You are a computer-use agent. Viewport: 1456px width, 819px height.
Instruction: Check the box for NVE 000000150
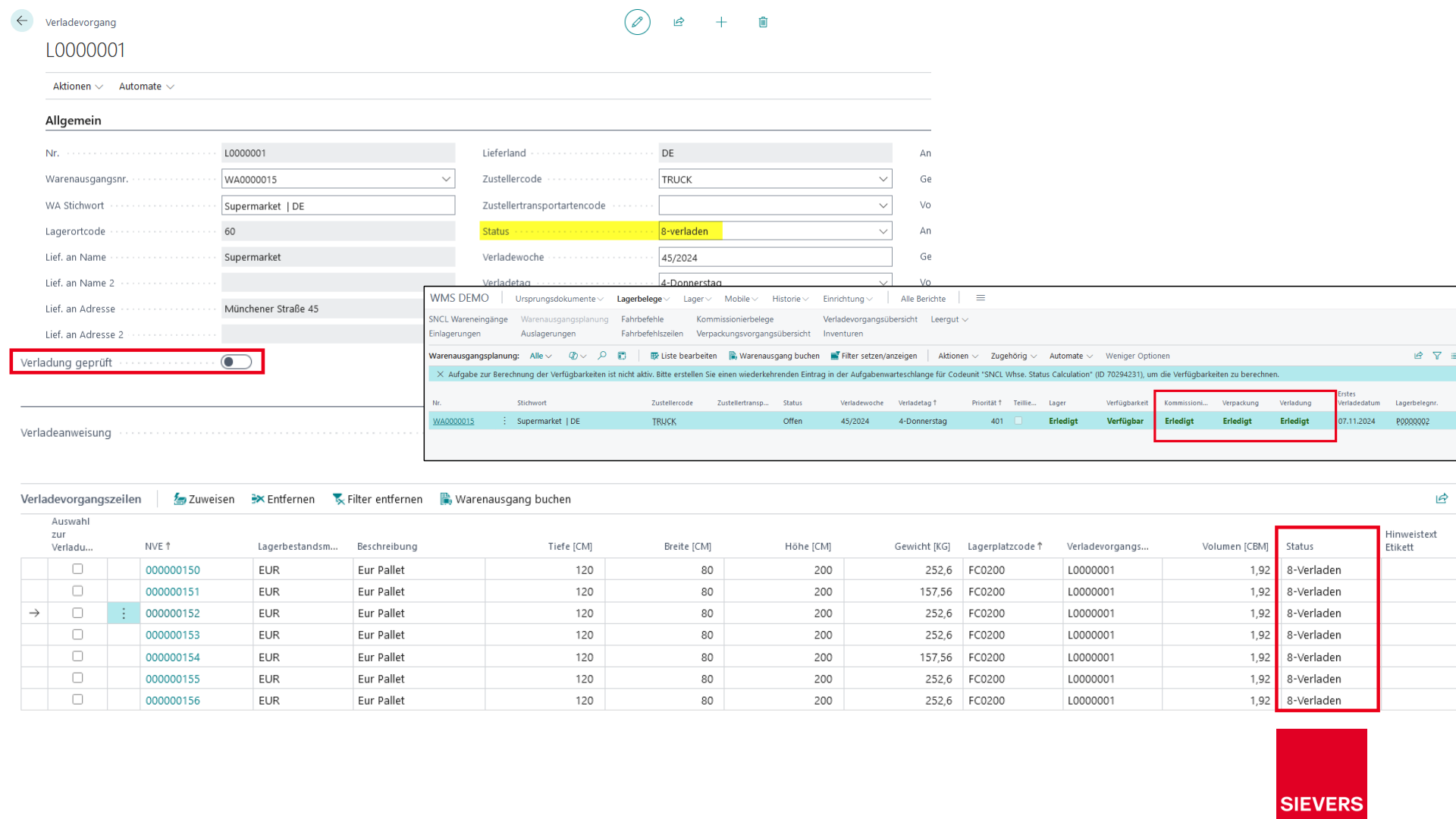(77, 569)
